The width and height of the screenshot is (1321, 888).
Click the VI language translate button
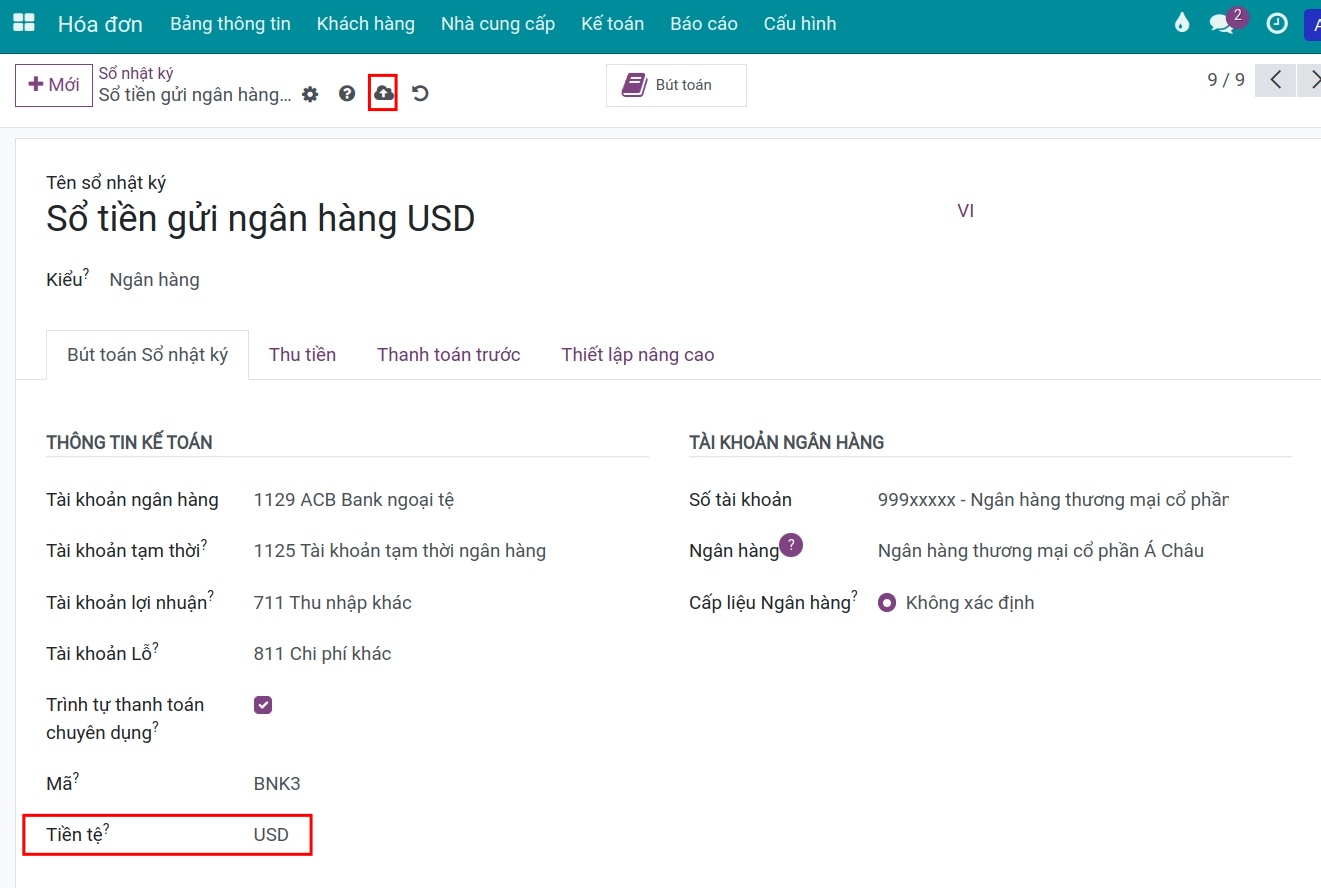[966, 211]
